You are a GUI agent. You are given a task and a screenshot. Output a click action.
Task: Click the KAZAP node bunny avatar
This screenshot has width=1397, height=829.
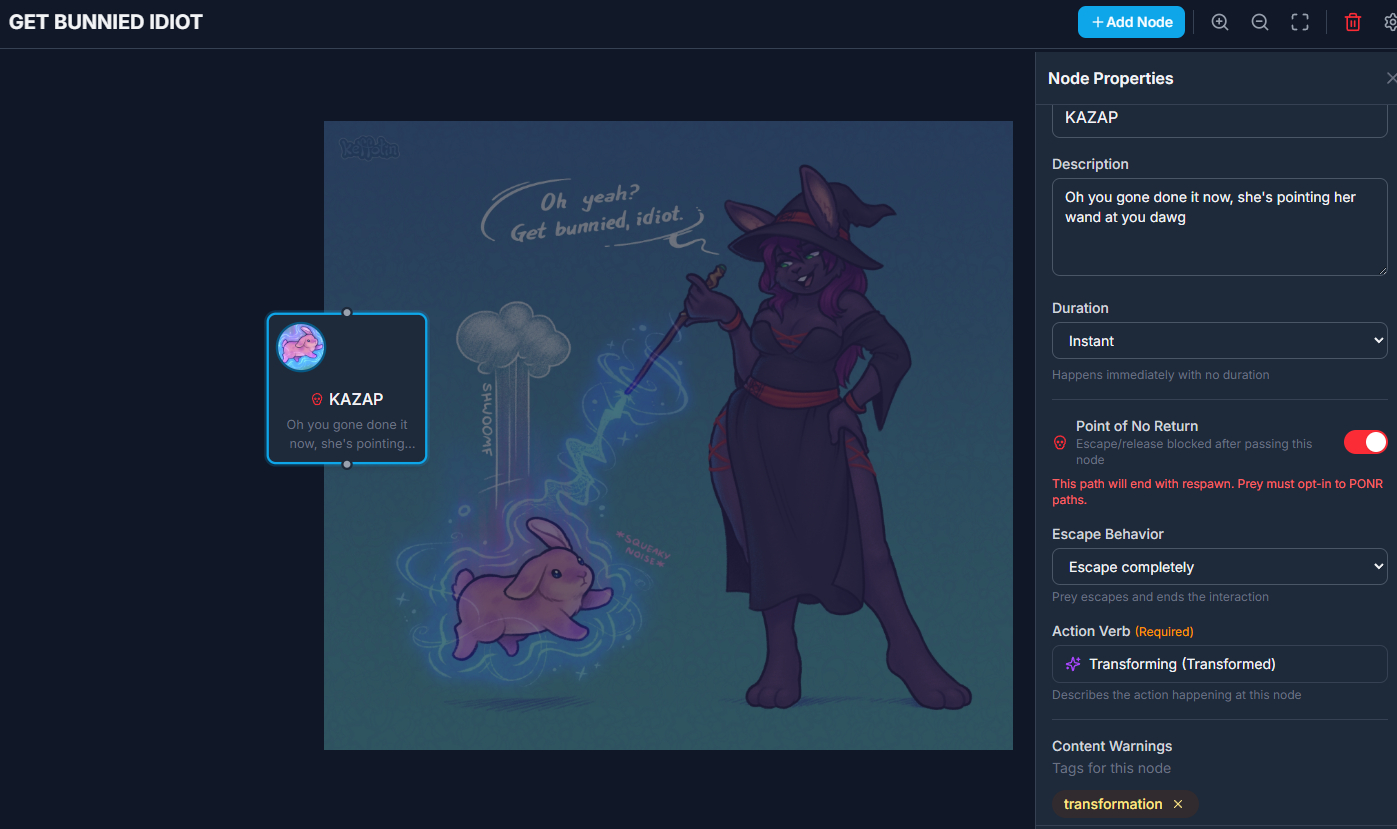tap(301, 347)
